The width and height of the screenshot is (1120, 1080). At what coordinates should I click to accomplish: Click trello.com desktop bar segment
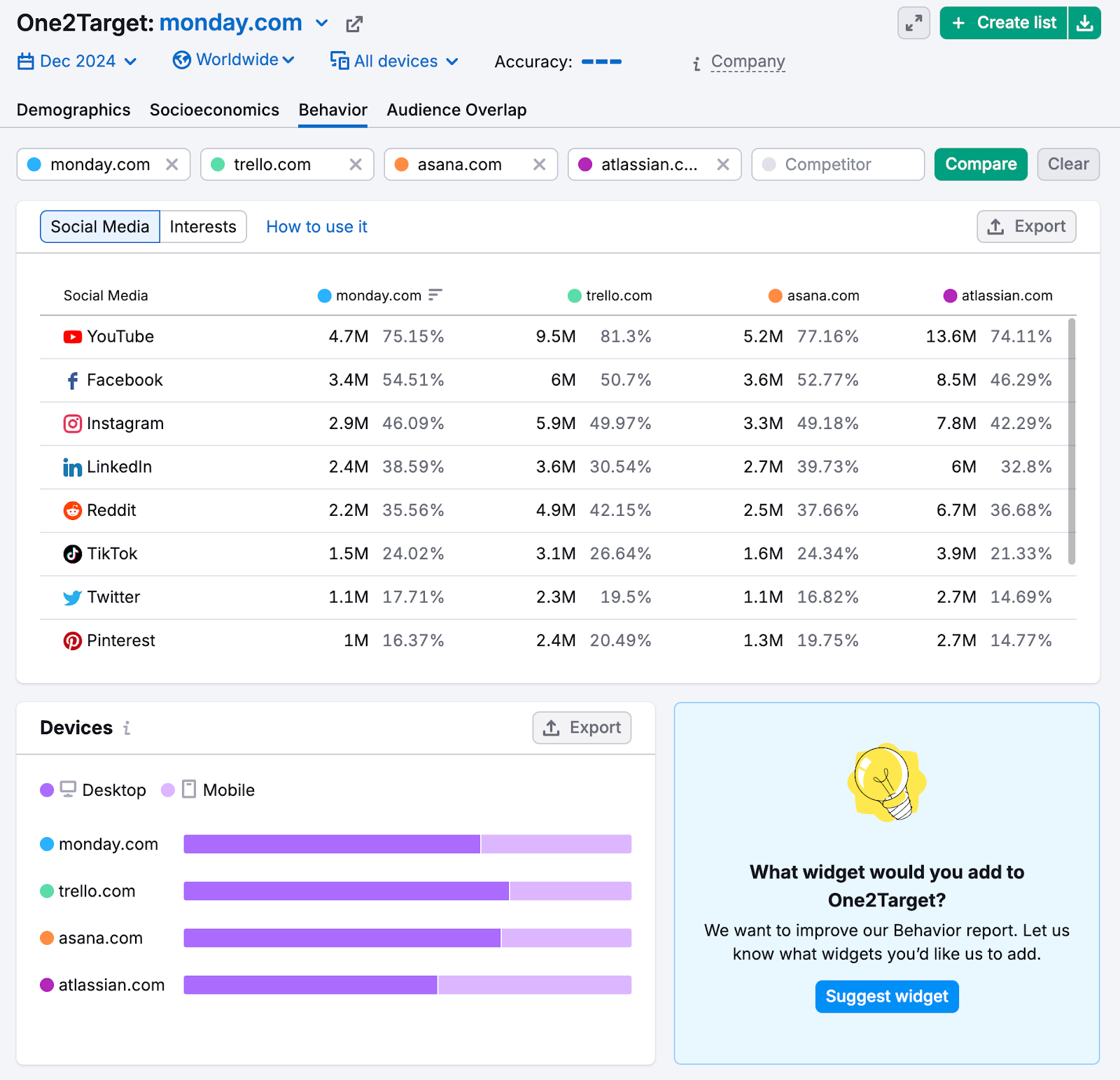[346, 891]
